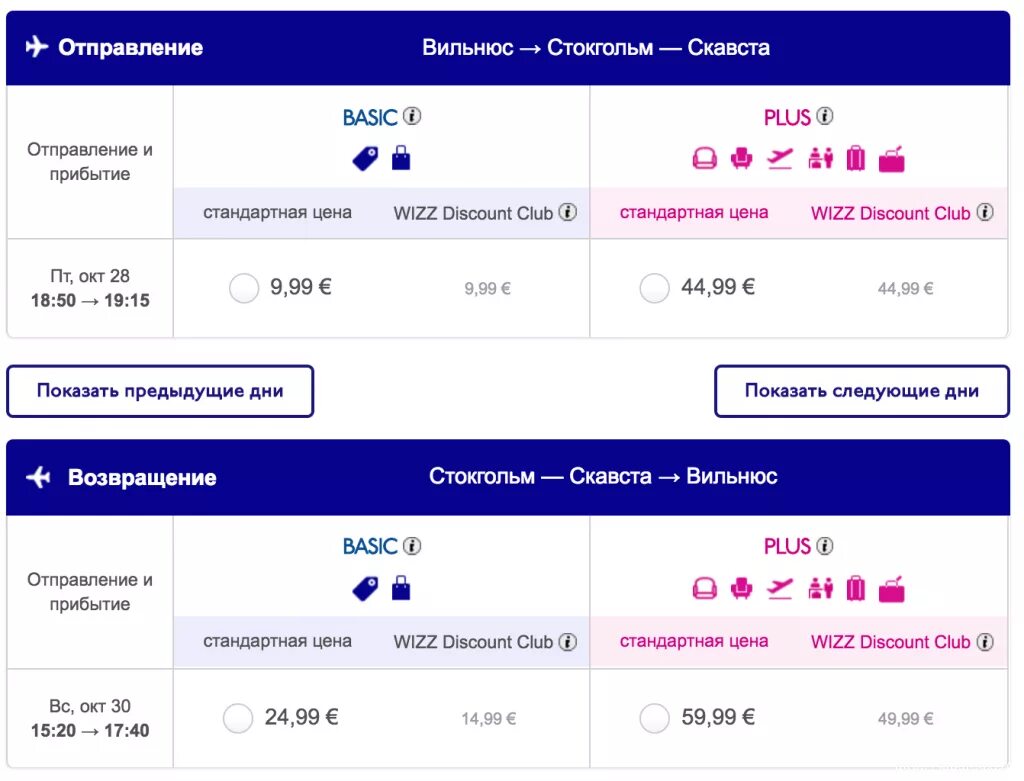
Task: Select the 44,99 € PLUS departure fare
Action: coord(654,289)
